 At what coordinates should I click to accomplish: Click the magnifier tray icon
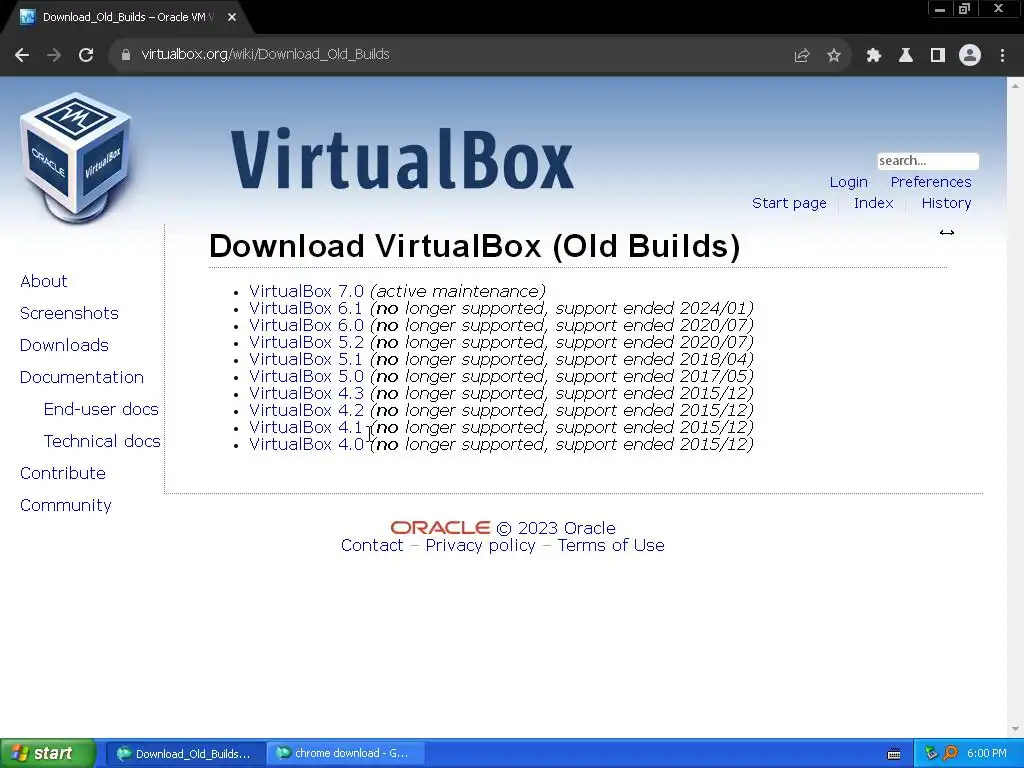950,753
